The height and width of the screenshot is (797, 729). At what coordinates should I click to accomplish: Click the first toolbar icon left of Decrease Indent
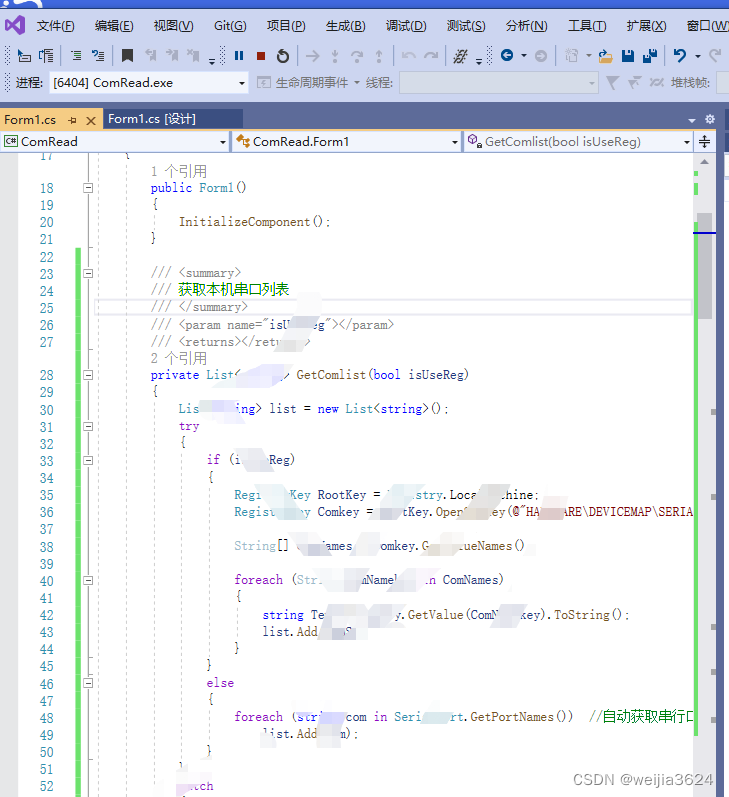[x=24, y=55]
